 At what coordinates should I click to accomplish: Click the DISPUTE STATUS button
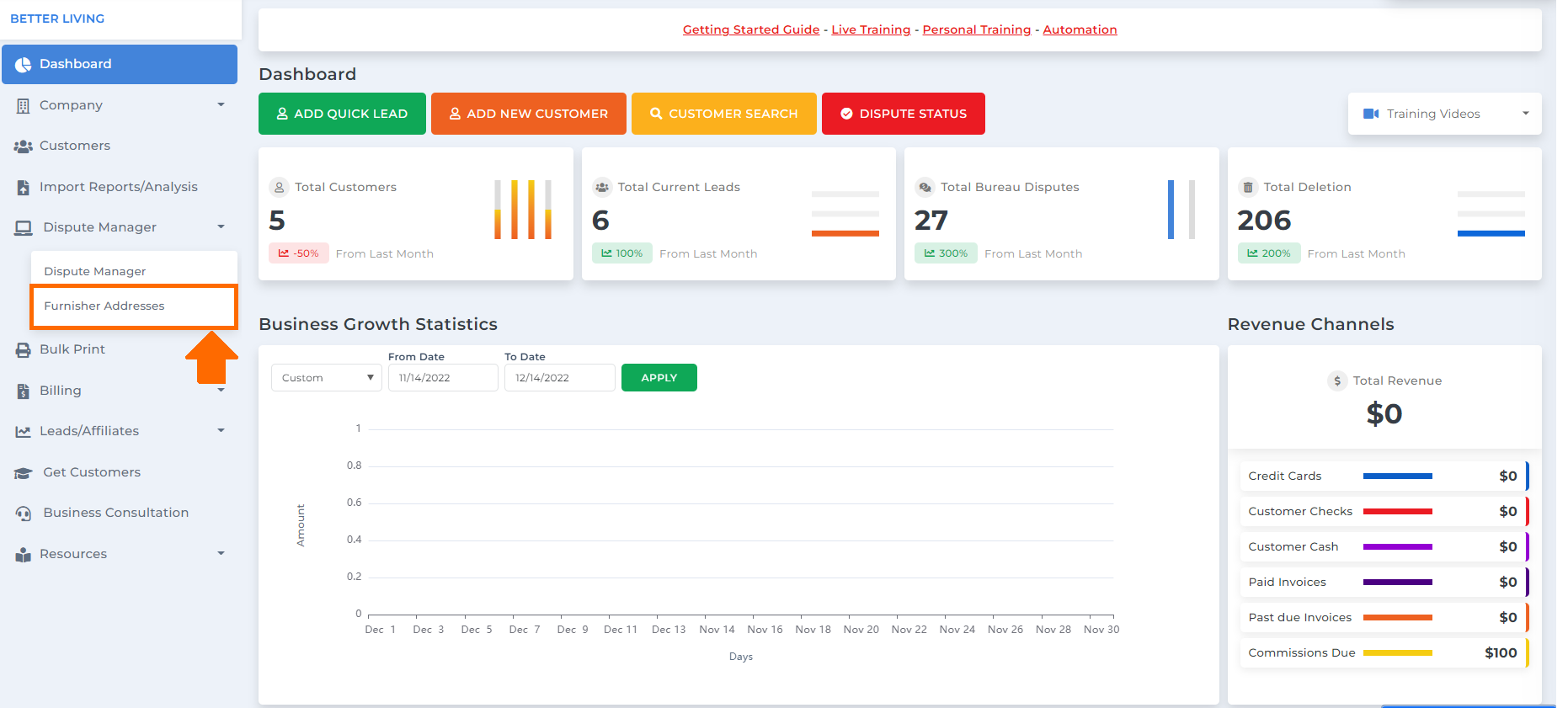[904, 114]
